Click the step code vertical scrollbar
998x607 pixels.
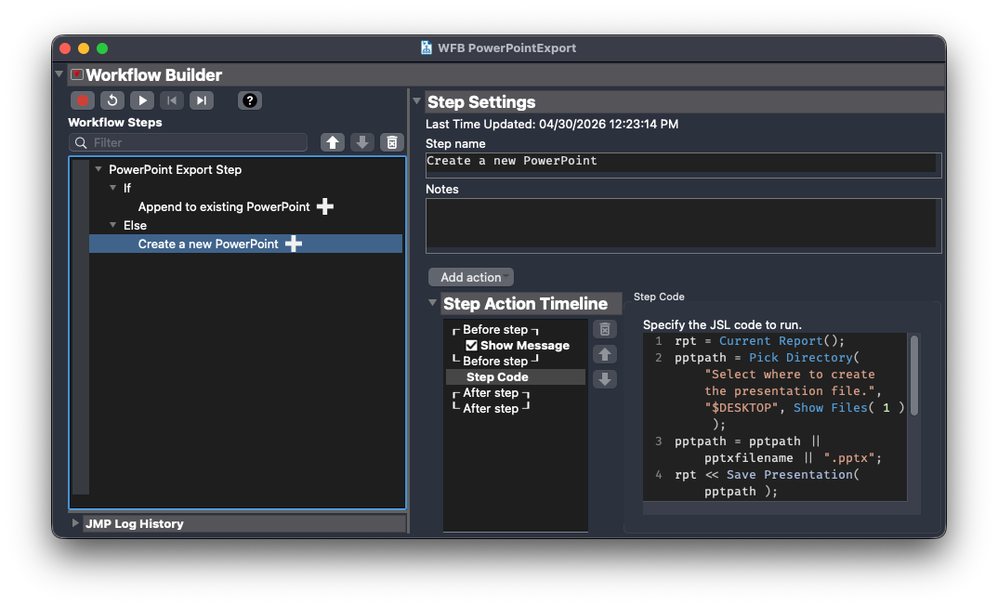[914, 375]
